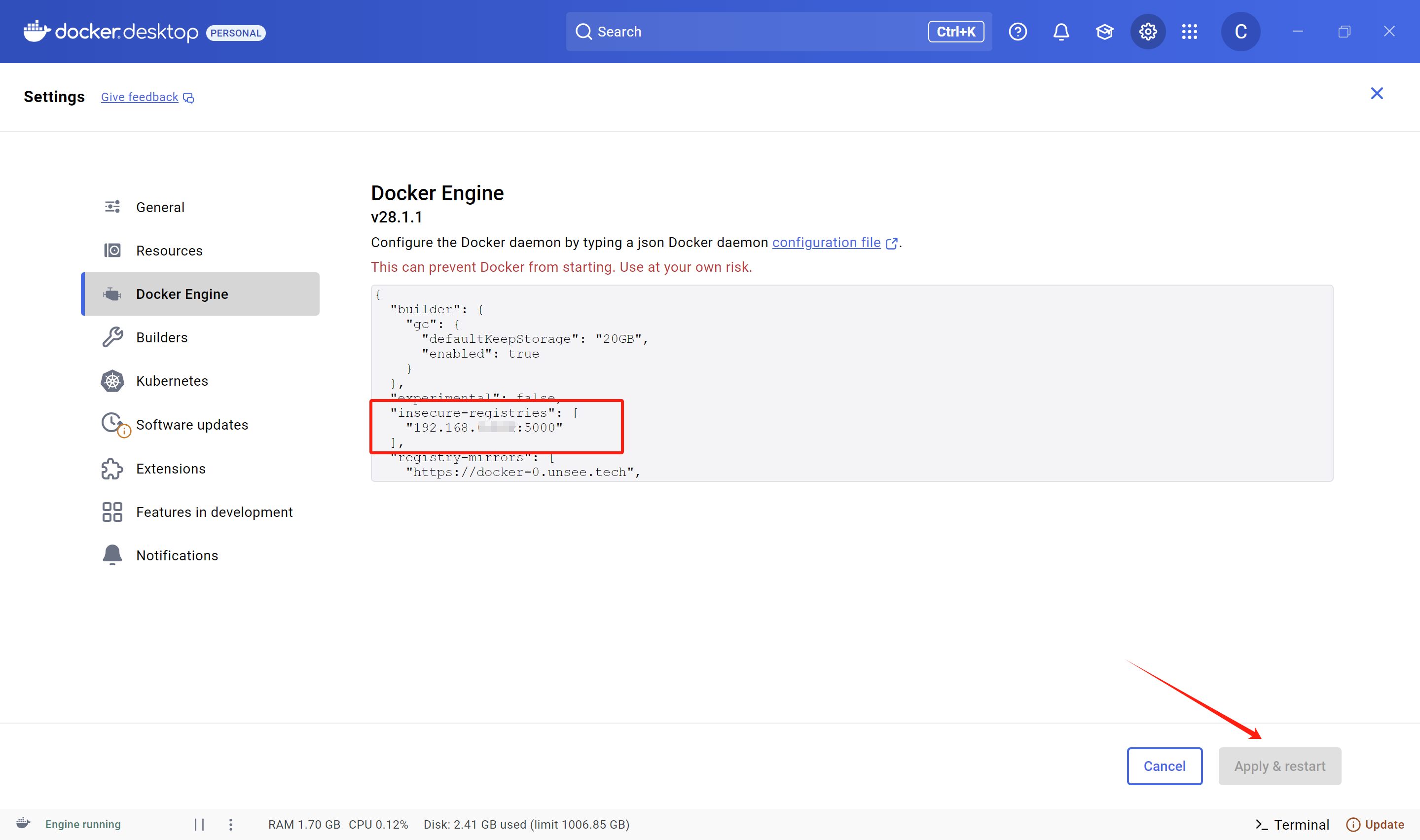This screenshot has height=840, width=1420.
Task: Open the help question mark icon
Action: (1017, 32)
